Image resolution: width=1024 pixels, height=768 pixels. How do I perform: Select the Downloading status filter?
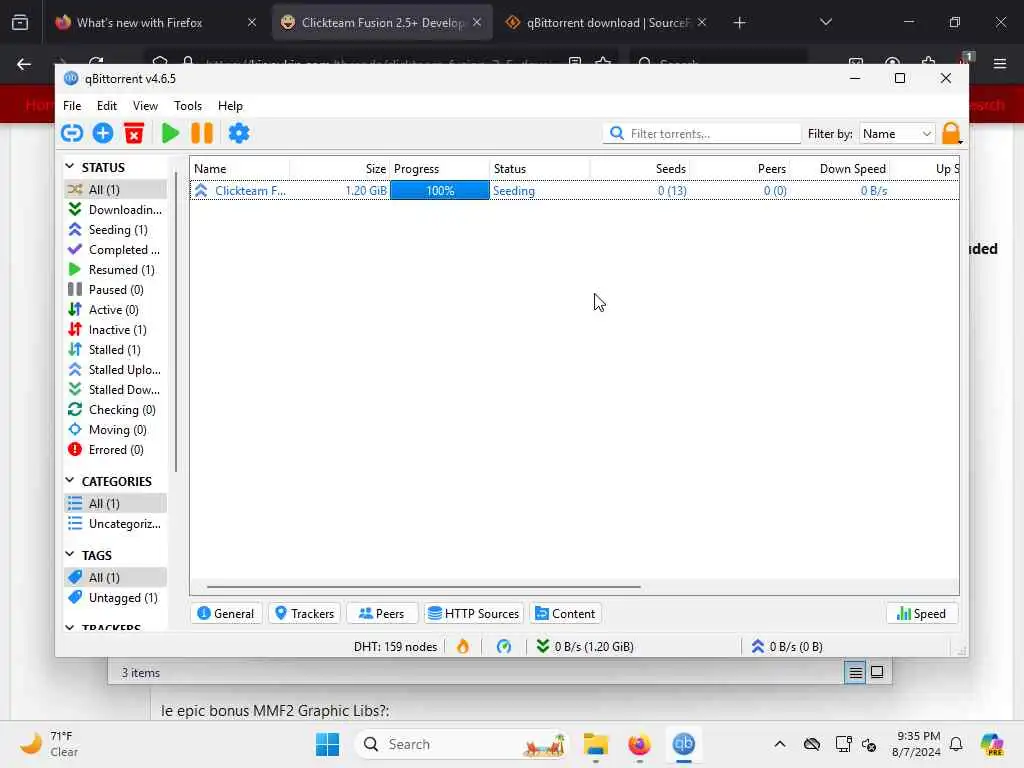(x=116, y=210)
